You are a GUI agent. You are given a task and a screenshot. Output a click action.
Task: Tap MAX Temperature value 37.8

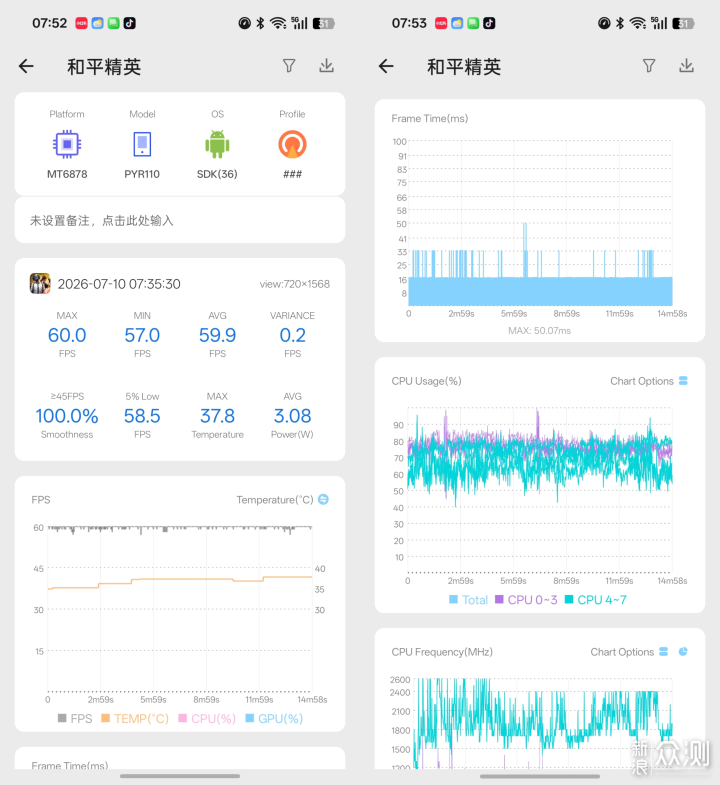(x=217, y=416)
